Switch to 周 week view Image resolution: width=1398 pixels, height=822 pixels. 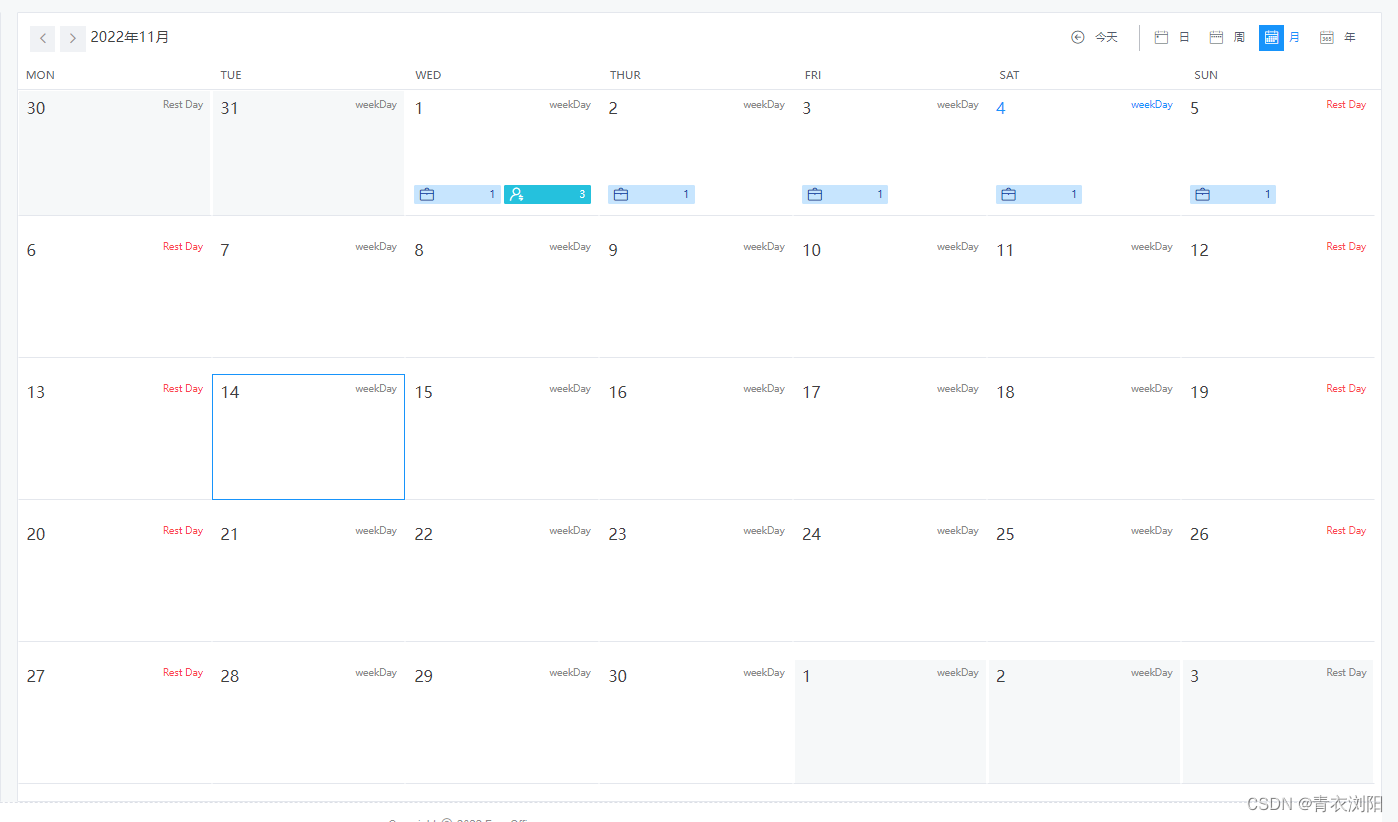click(x=1227, y=37)
